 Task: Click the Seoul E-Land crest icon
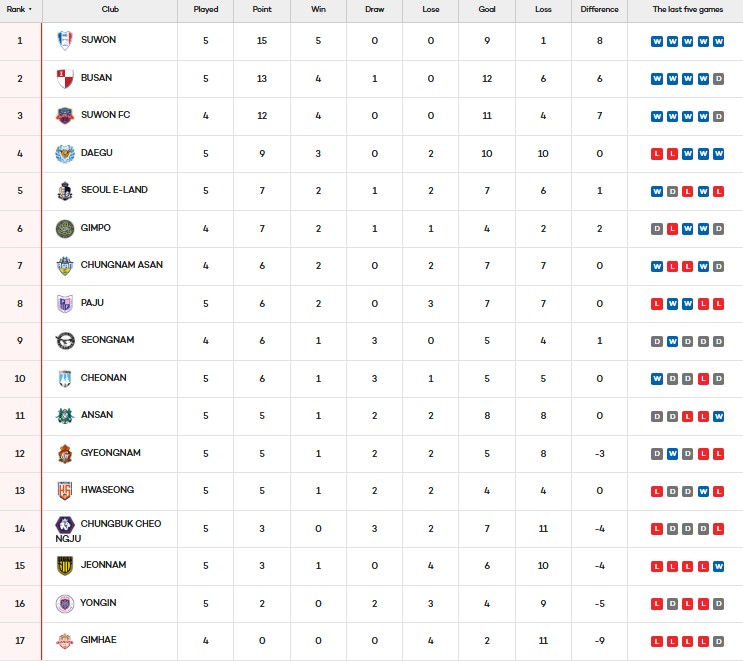click(x=65, y=190)
